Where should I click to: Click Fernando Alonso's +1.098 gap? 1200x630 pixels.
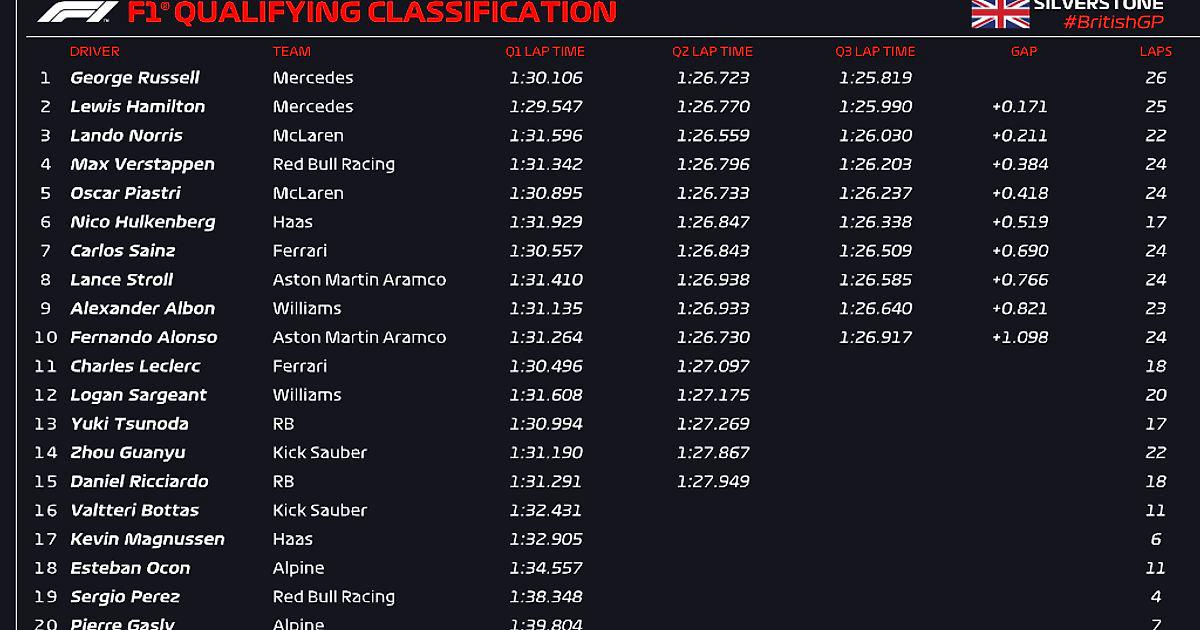point(1019,338)
